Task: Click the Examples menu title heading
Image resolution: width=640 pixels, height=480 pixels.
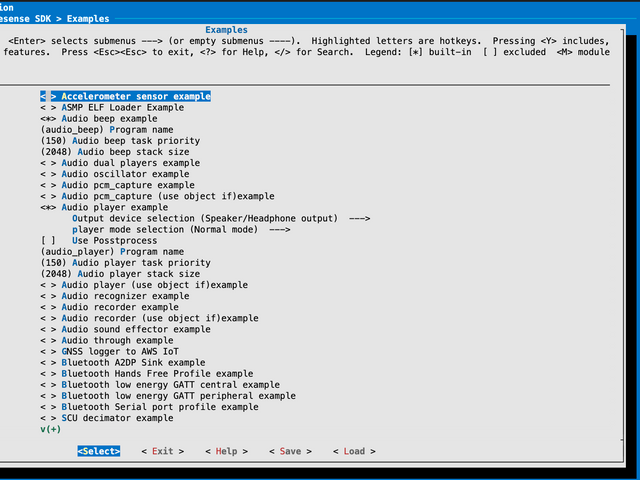Action: point(227,30)
